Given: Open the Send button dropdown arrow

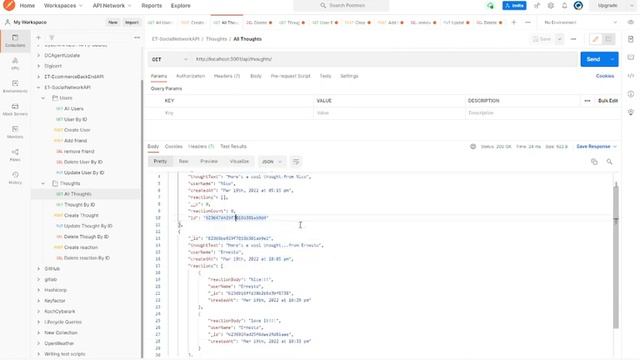Looking at the screenshot, I should pyautogui.click(x=612, y=60).
